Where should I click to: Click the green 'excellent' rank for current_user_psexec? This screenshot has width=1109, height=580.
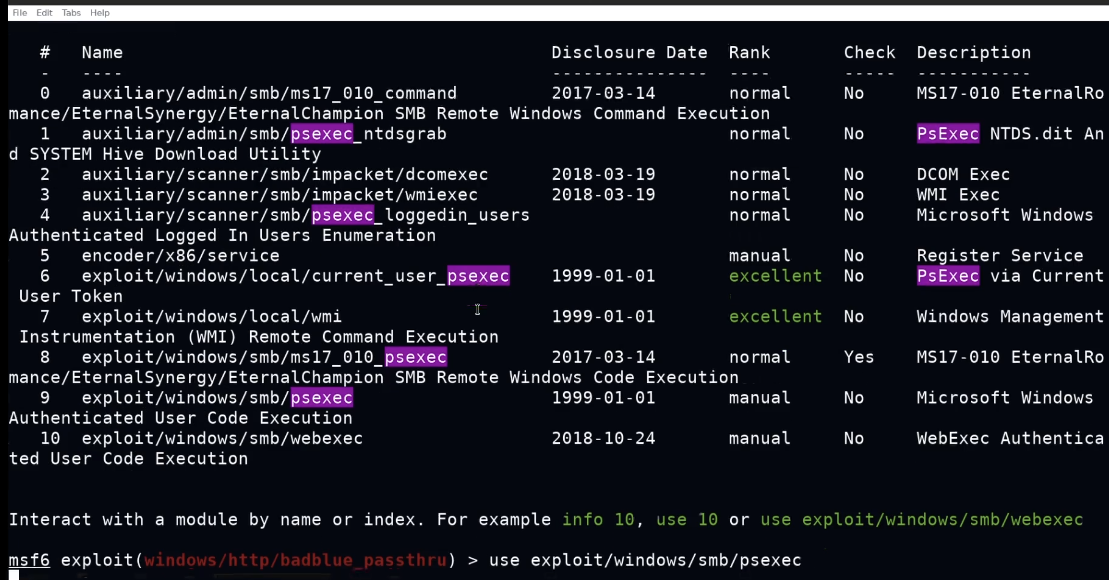coord(775,276)
